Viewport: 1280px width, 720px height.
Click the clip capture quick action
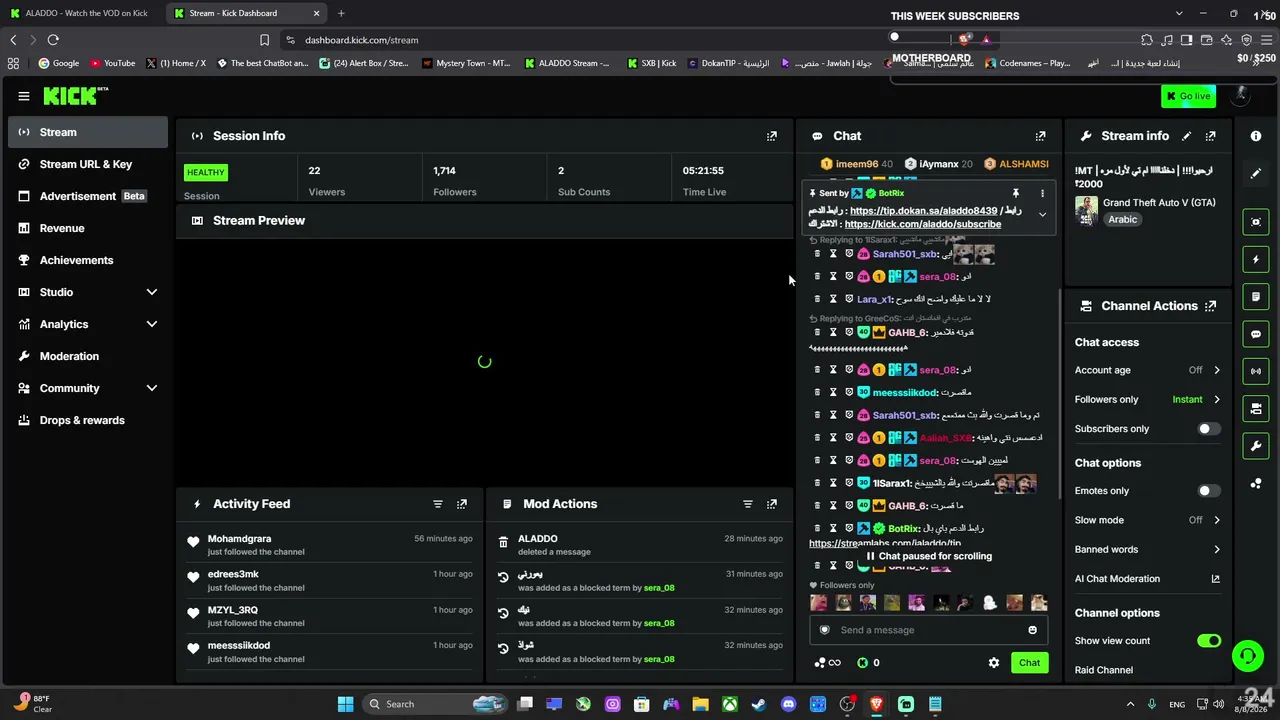(1256, 222)
